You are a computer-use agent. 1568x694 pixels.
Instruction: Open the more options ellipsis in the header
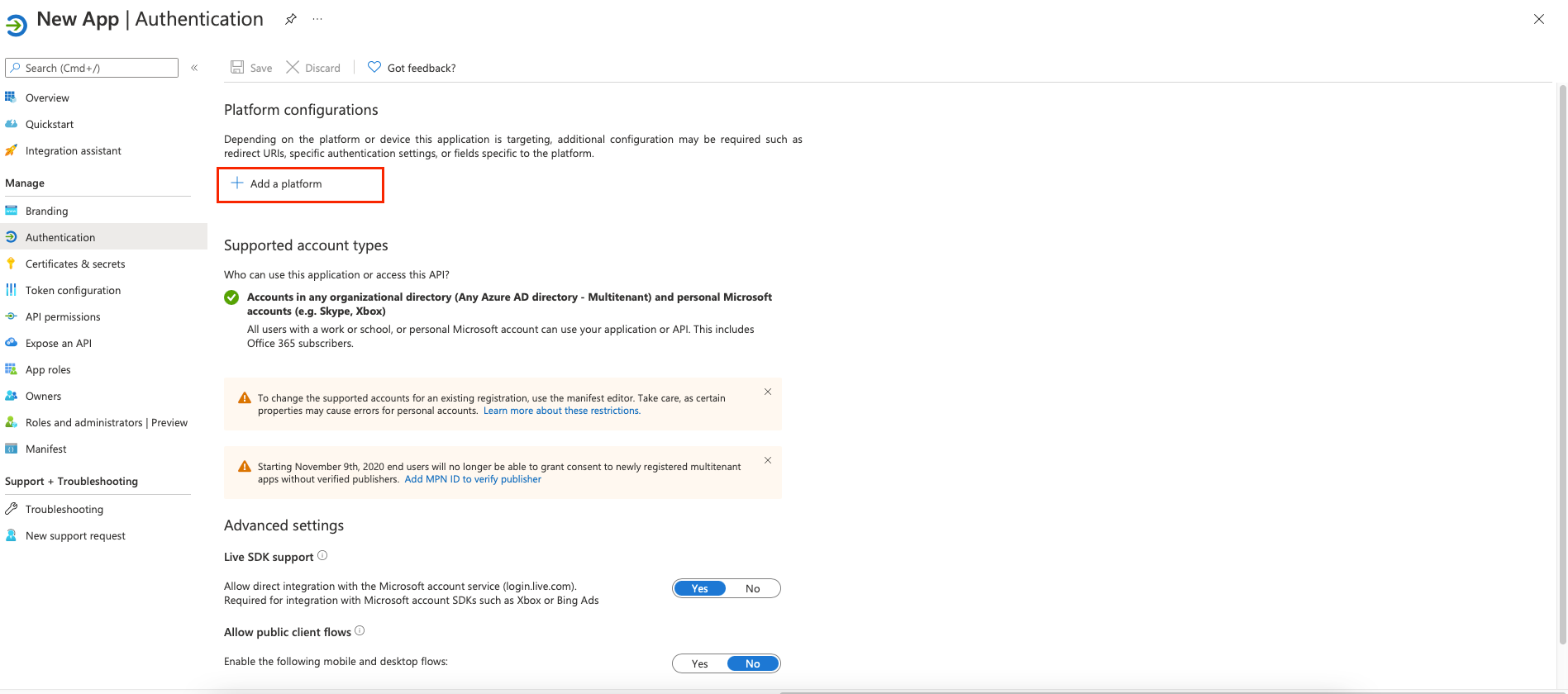pos(317,19)
